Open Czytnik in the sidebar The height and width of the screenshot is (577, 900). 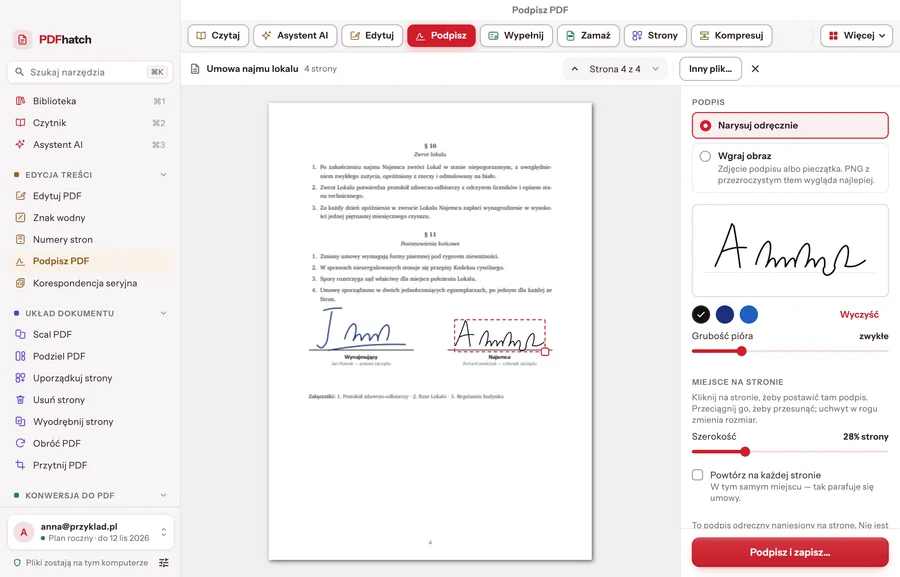pos(90,123)
